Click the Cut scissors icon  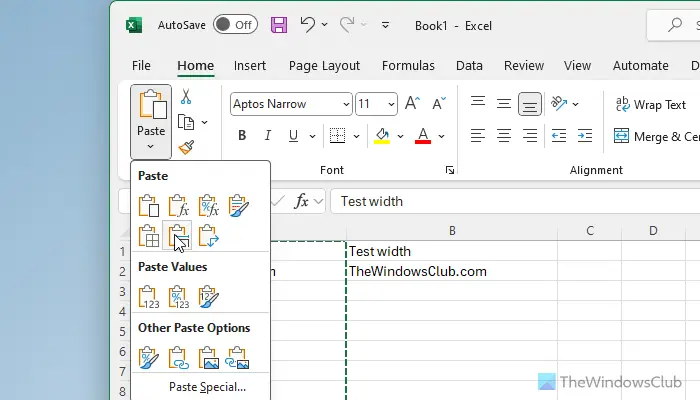pos(186,96)
